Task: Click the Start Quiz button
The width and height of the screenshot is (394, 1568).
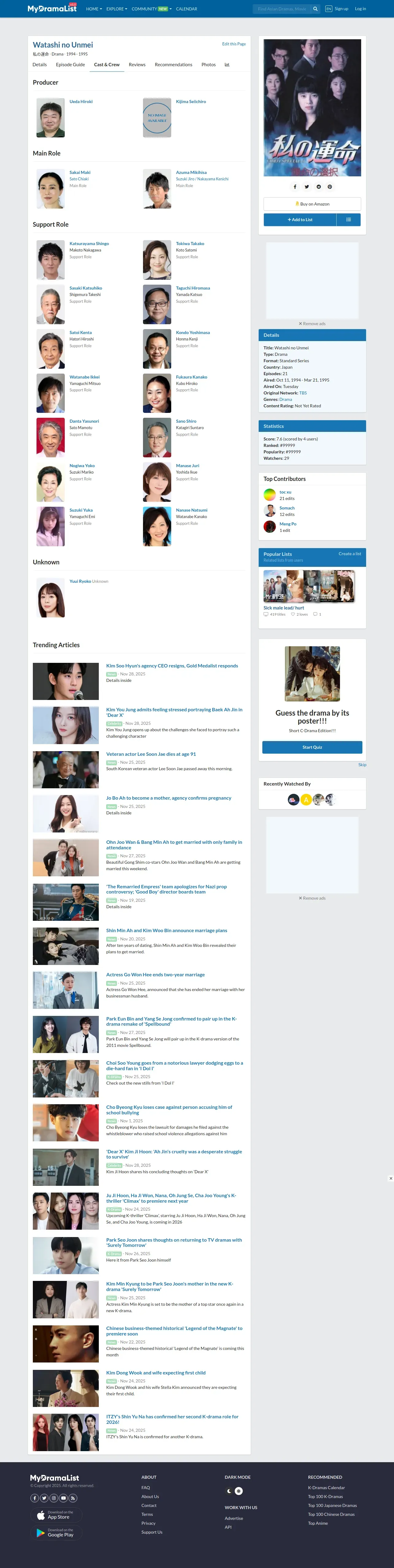Action: (312, 747)
